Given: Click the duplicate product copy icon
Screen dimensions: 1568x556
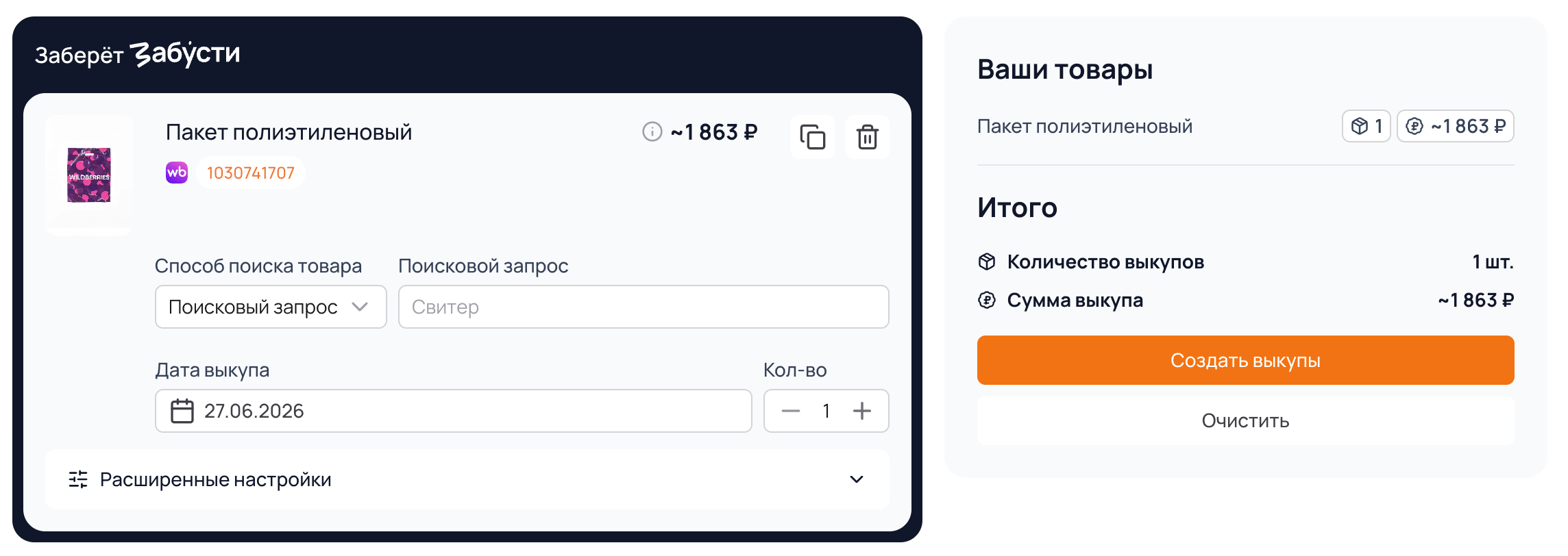Looking at the screenshot, I should coord(812,137).
